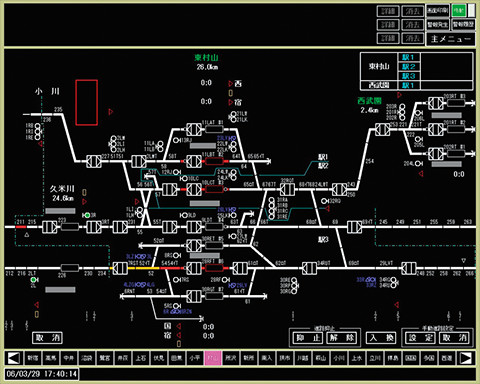Click the red empty rectangle near 小川

point(87,102)
